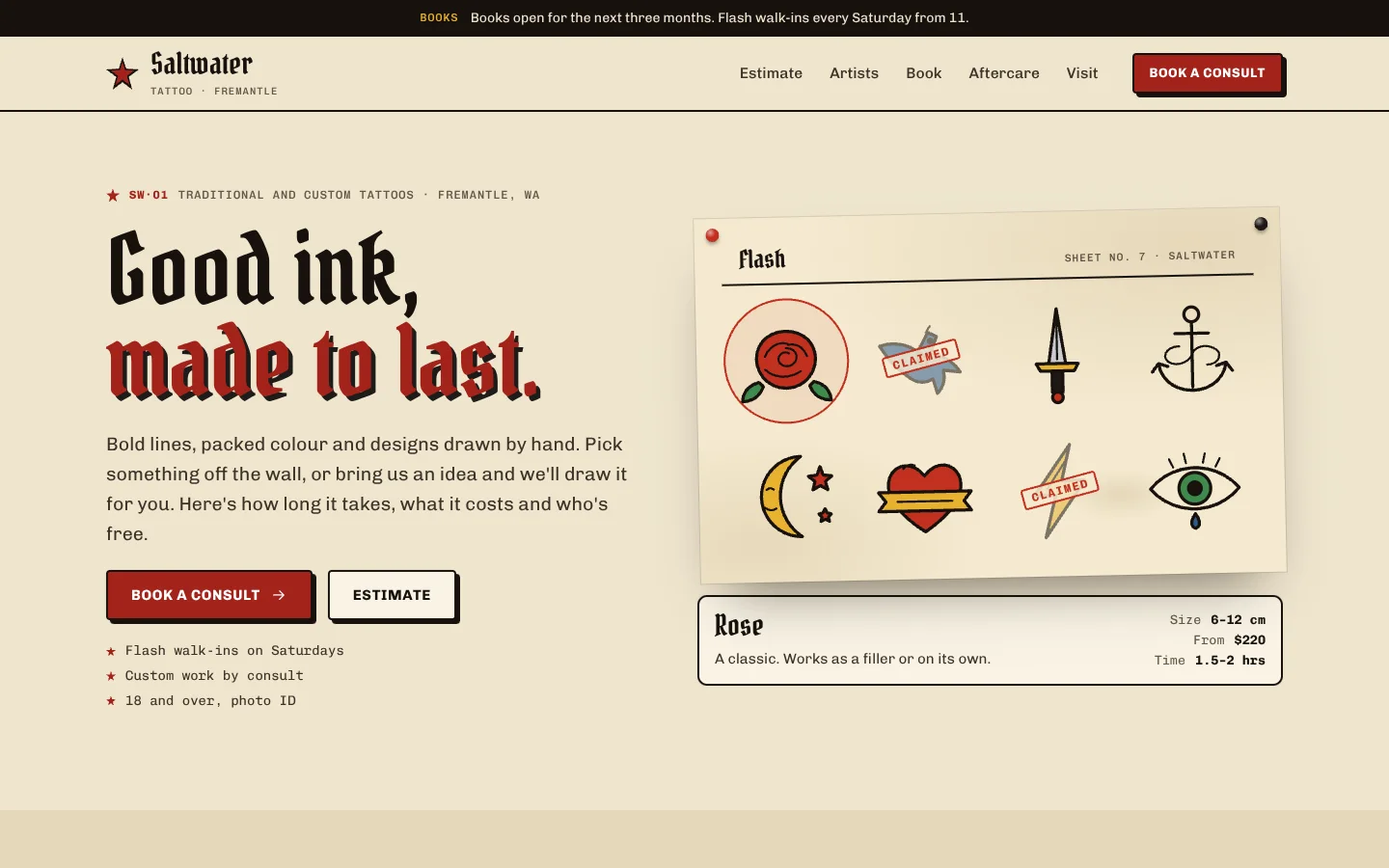Select the claimed lightning bolt flash
Image resolution: width=1389 pixels, height=868 pixels.
pyautogui.click(x=1059, y=490)
